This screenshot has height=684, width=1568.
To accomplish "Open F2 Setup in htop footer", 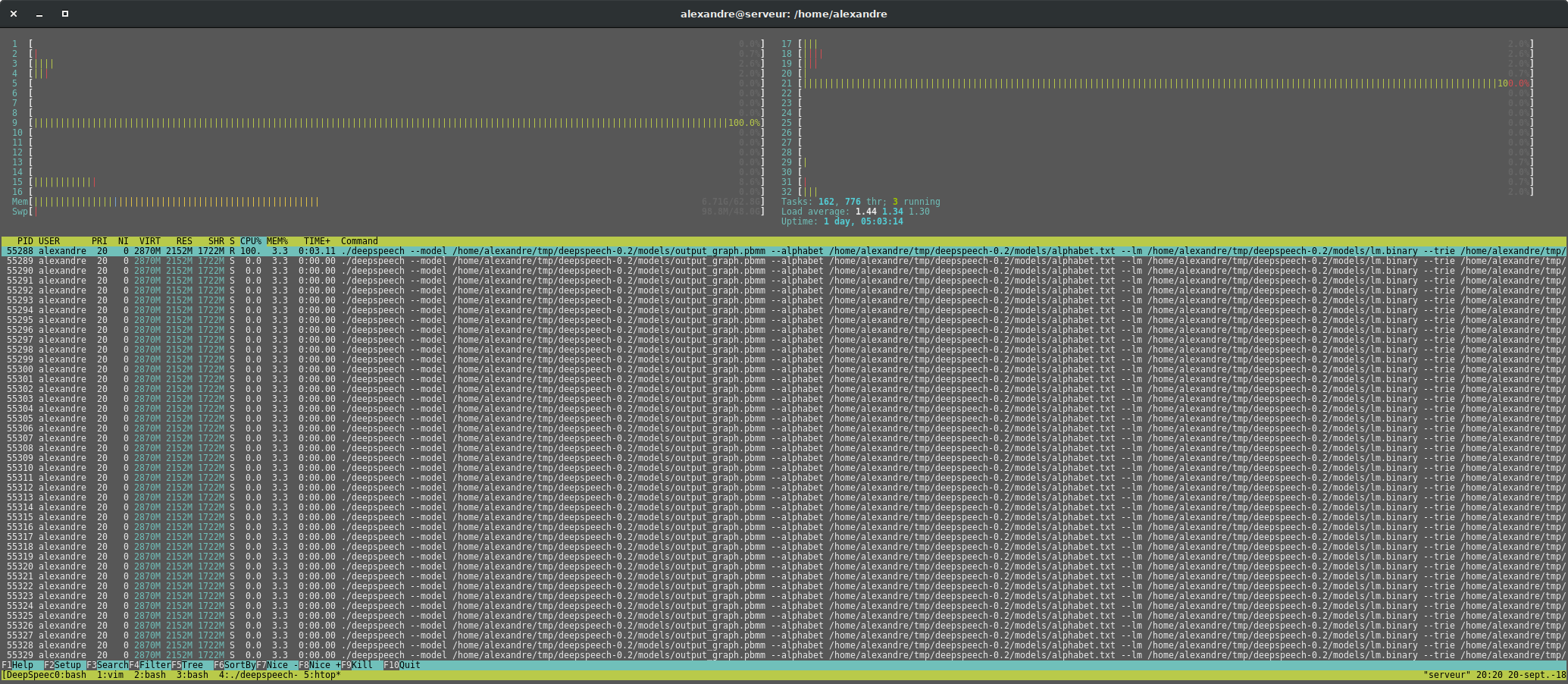I will pos(62,665).
